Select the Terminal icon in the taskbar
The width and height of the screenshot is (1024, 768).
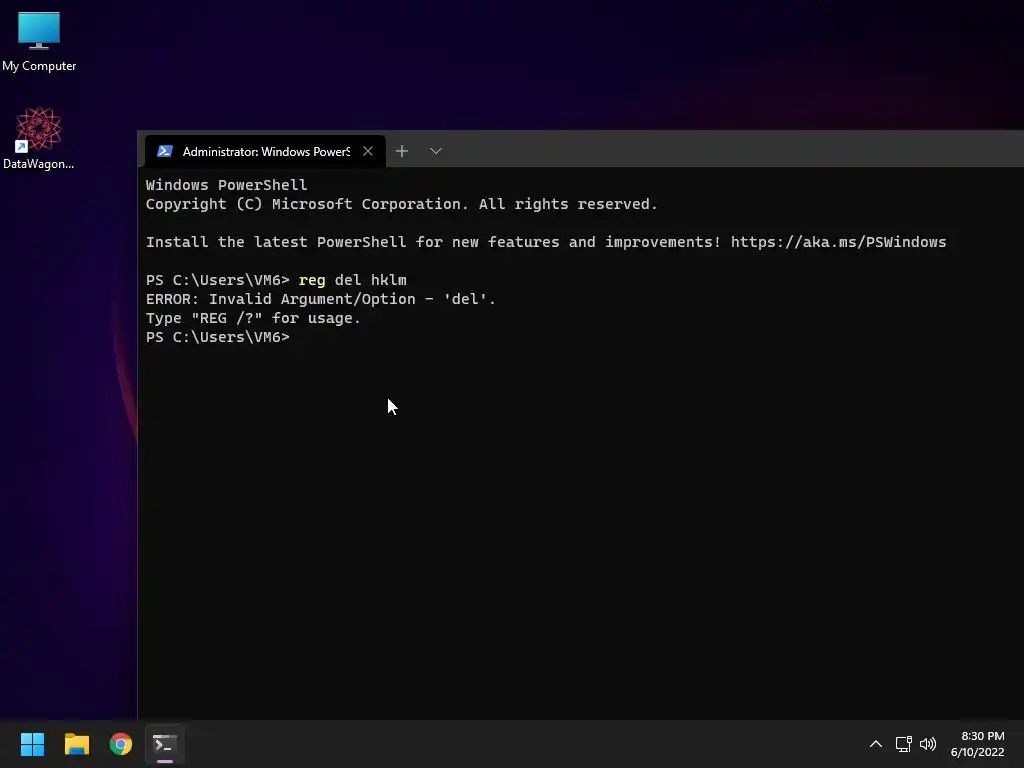point(165,744)
